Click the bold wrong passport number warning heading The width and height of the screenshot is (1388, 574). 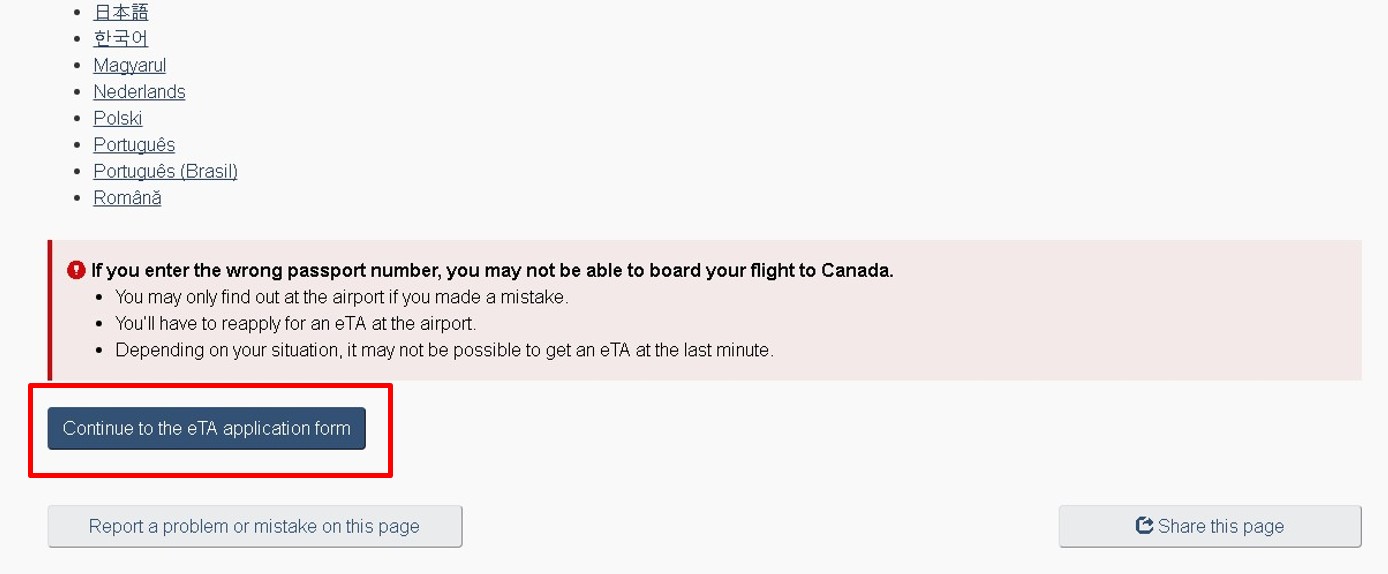tap(492, 270)
